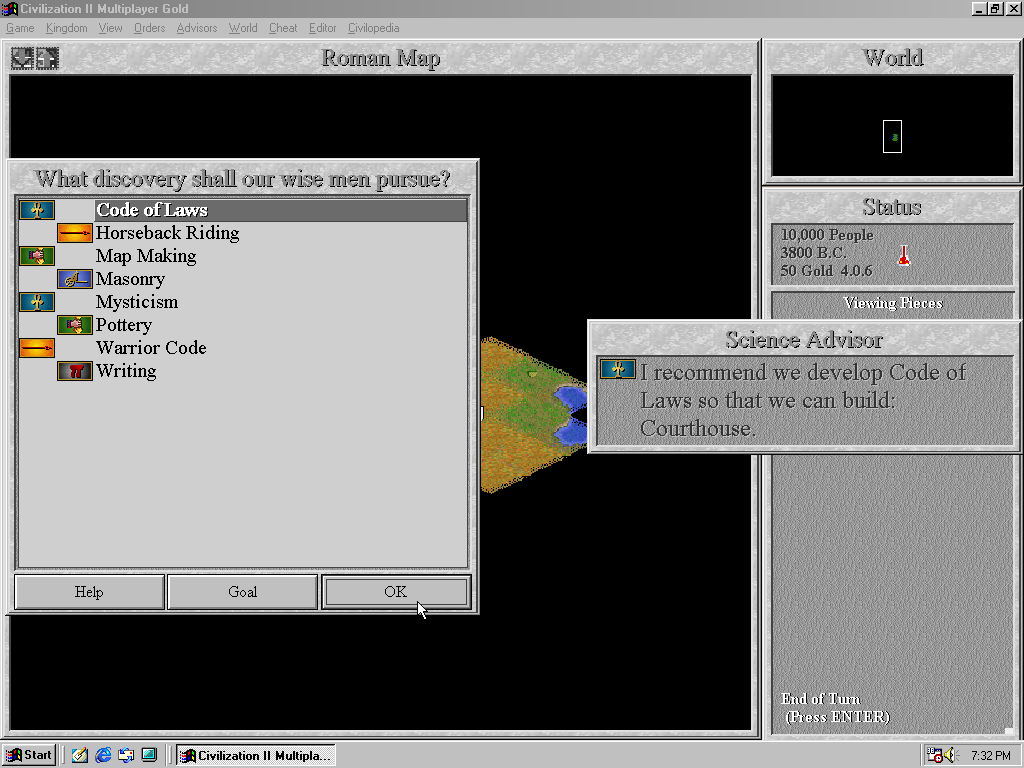Screen dimensions: 1024x768
Task: Click the Writing pillar icon
Action: pos(74,371)
